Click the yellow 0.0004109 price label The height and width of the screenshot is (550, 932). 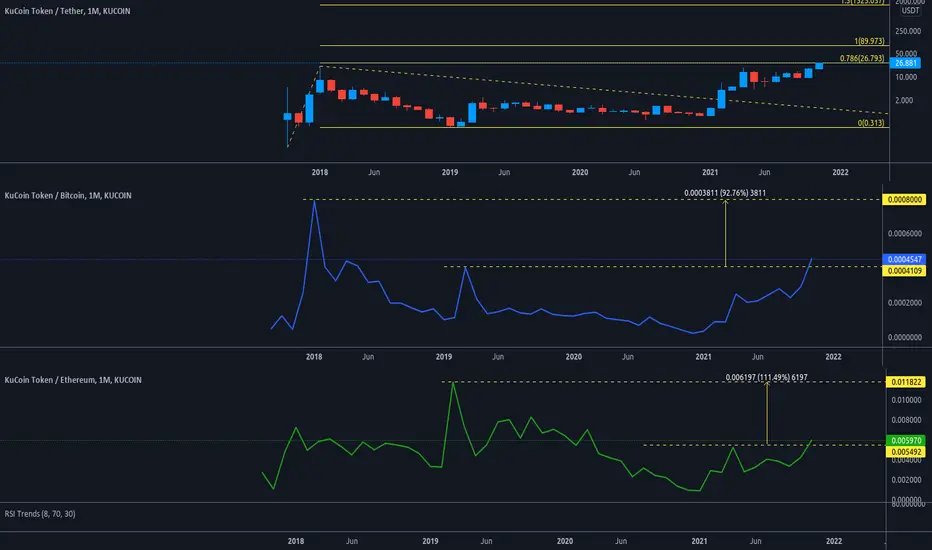(x=905, y=271)
